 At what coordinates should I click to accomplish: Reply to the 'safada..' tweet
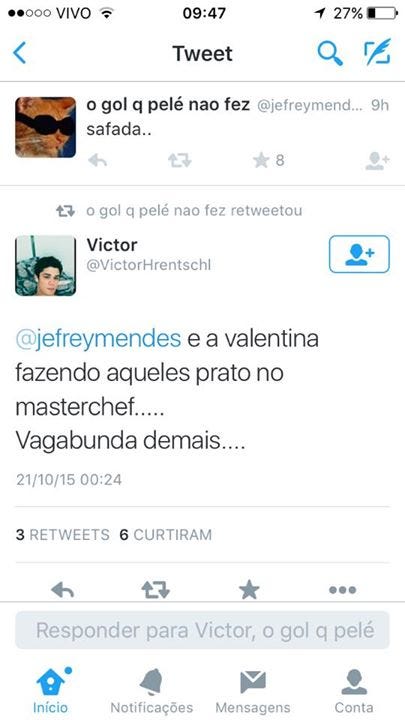click(97, 160)
